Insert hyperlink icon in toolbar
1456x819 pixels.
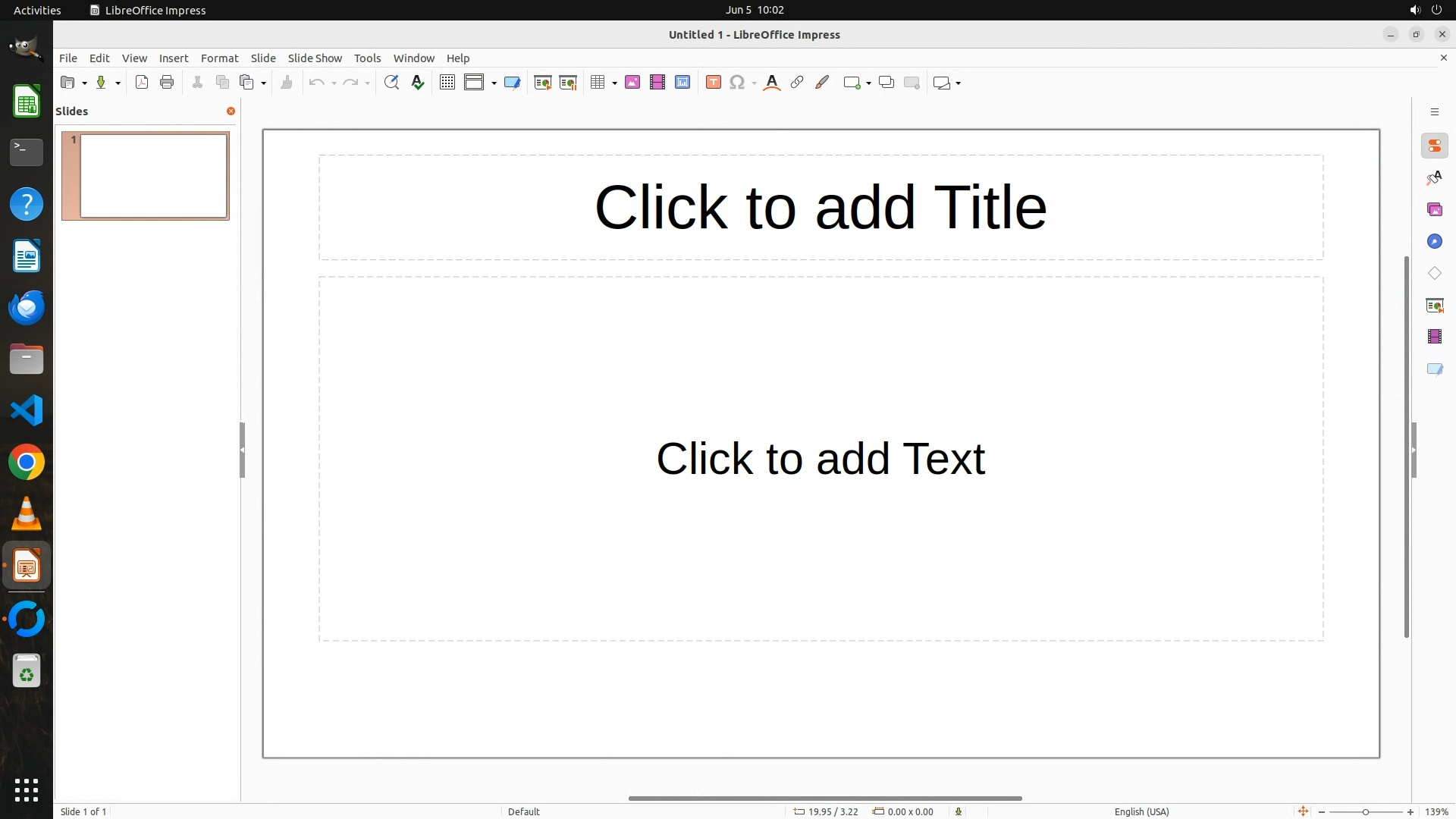797,83
